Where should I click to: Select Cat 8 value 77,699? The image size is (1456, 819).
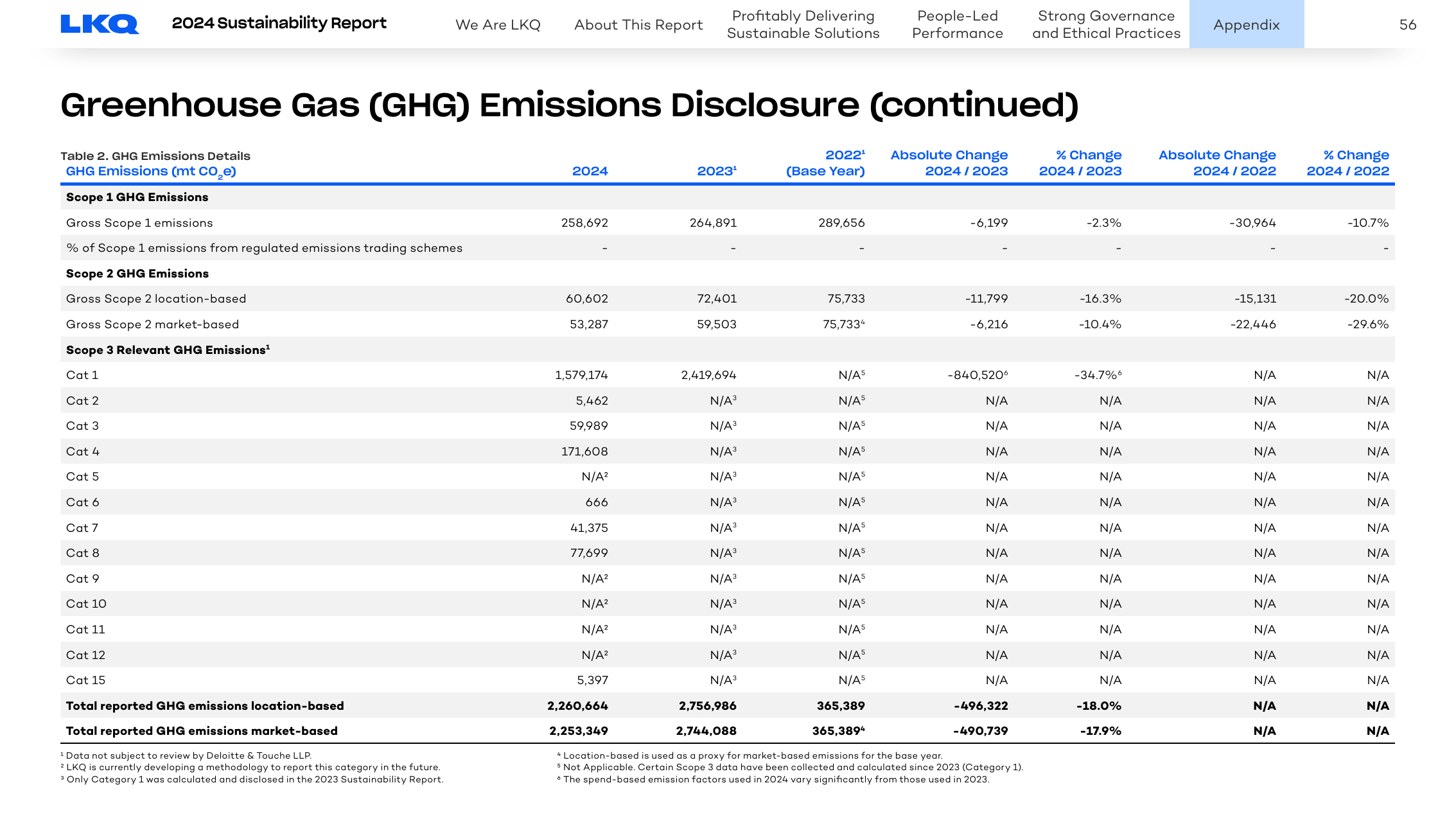click(589, 553)
